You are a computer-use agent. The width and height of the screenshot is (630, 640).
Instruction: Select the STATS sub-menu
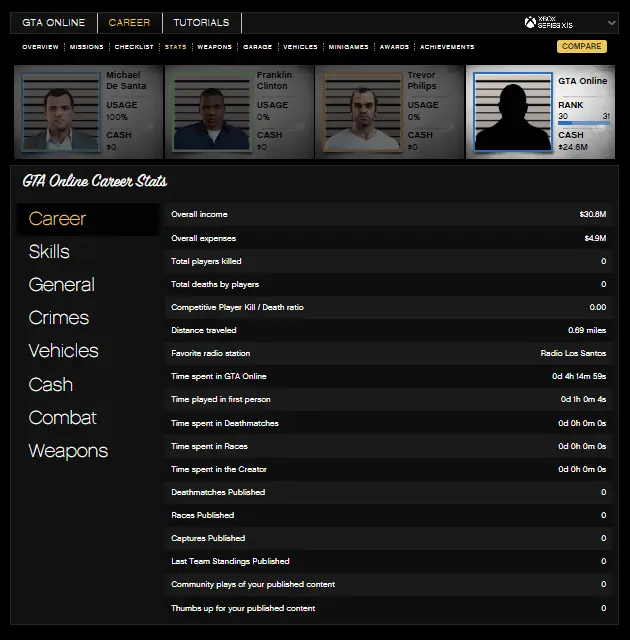pyautogui.click(x=175, y=47)
